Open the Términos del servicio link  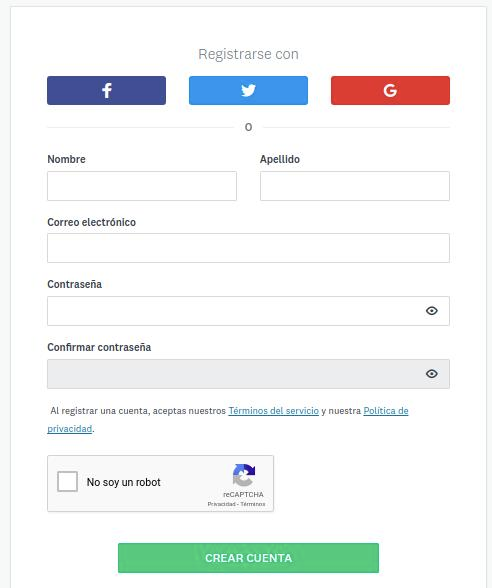[274, 411]
